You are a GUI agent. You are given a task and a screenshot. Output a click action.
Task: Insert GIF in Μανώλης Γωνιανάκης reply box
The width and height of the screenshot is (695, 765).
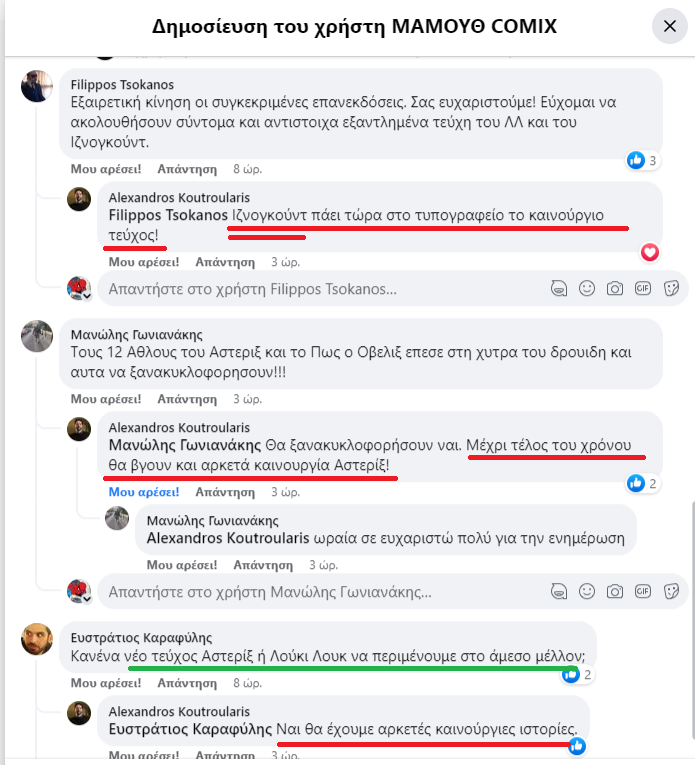[x=643, y=591]
